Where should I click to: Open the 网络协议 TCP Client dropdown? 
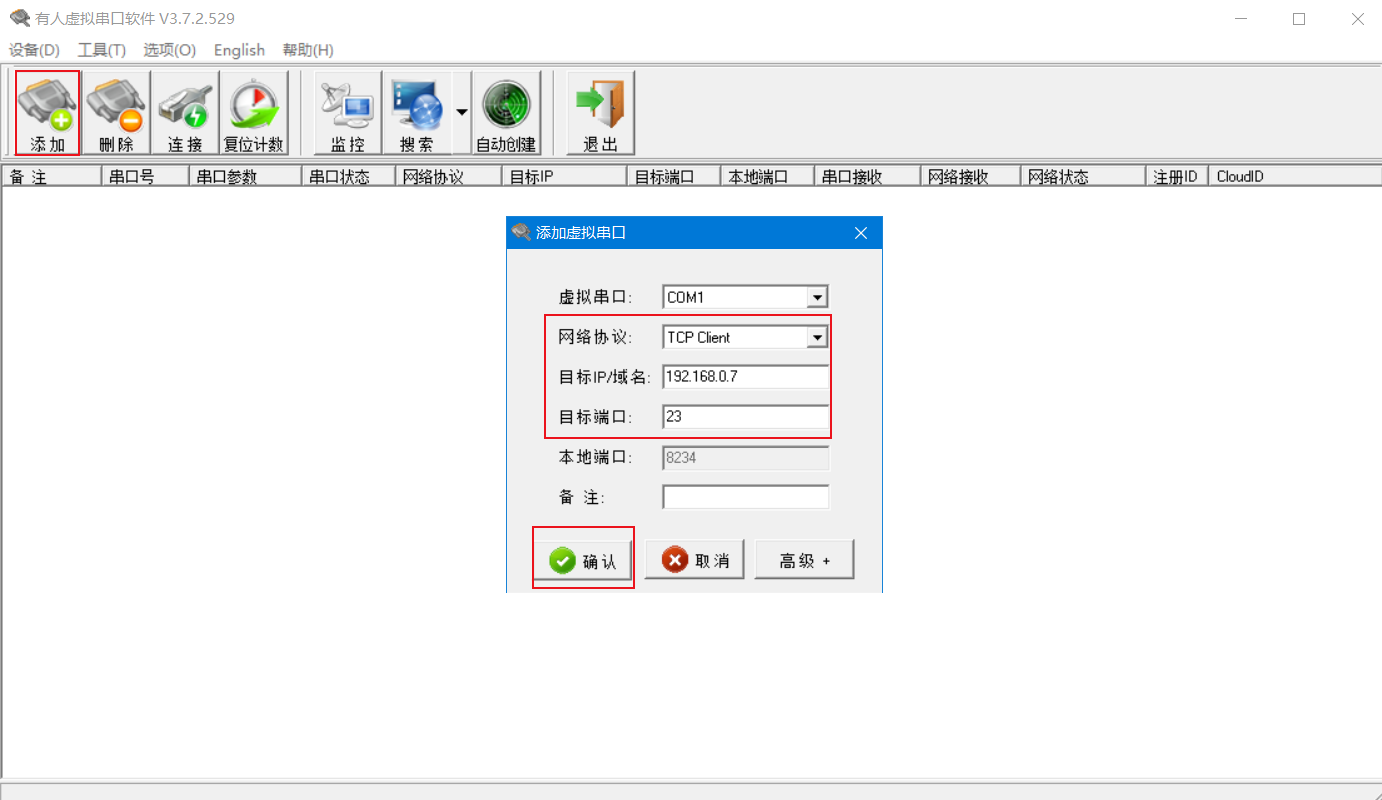817,337
